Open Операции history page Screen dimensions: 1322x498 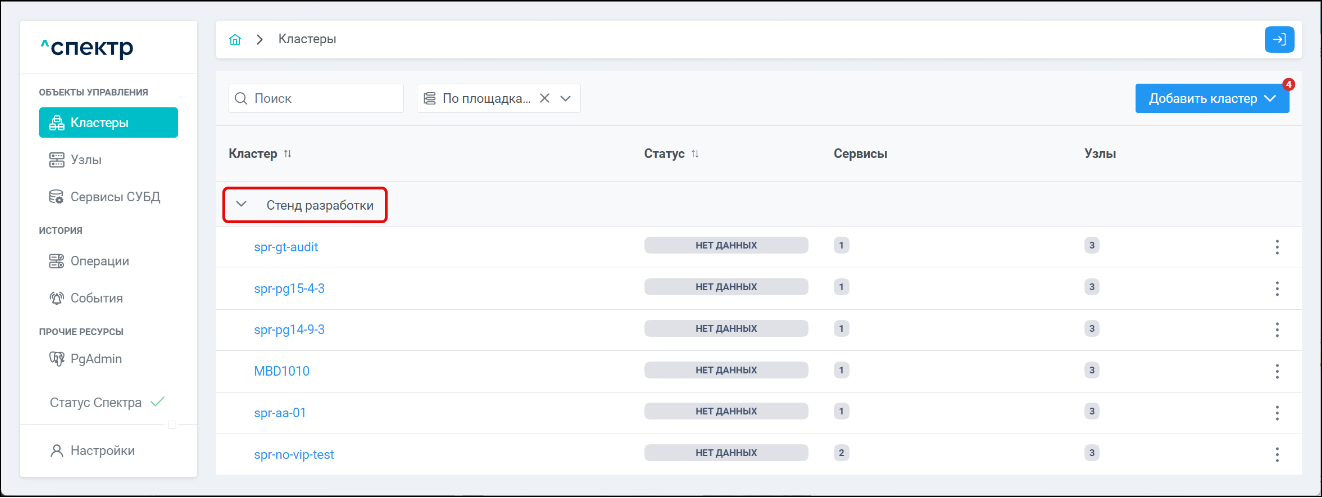pos(99,261)
